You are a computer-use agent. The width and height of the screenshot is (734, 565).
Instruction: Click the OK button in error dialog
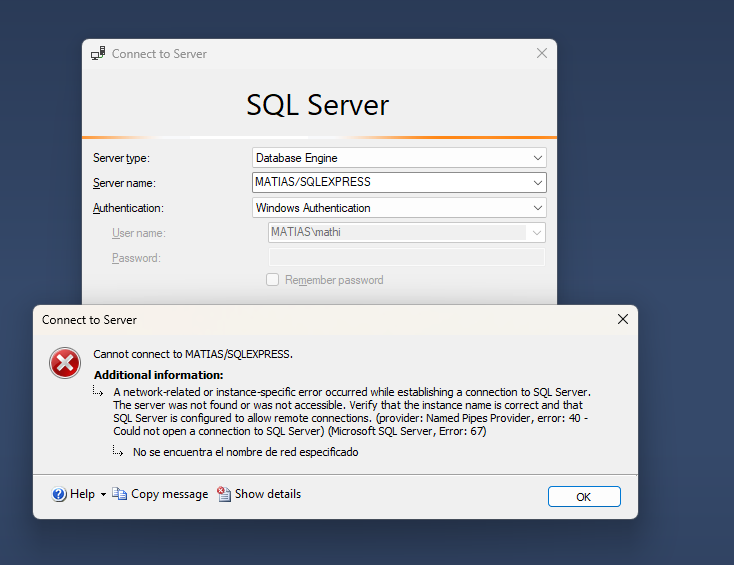pyautogui.click(x=584, y=496)
